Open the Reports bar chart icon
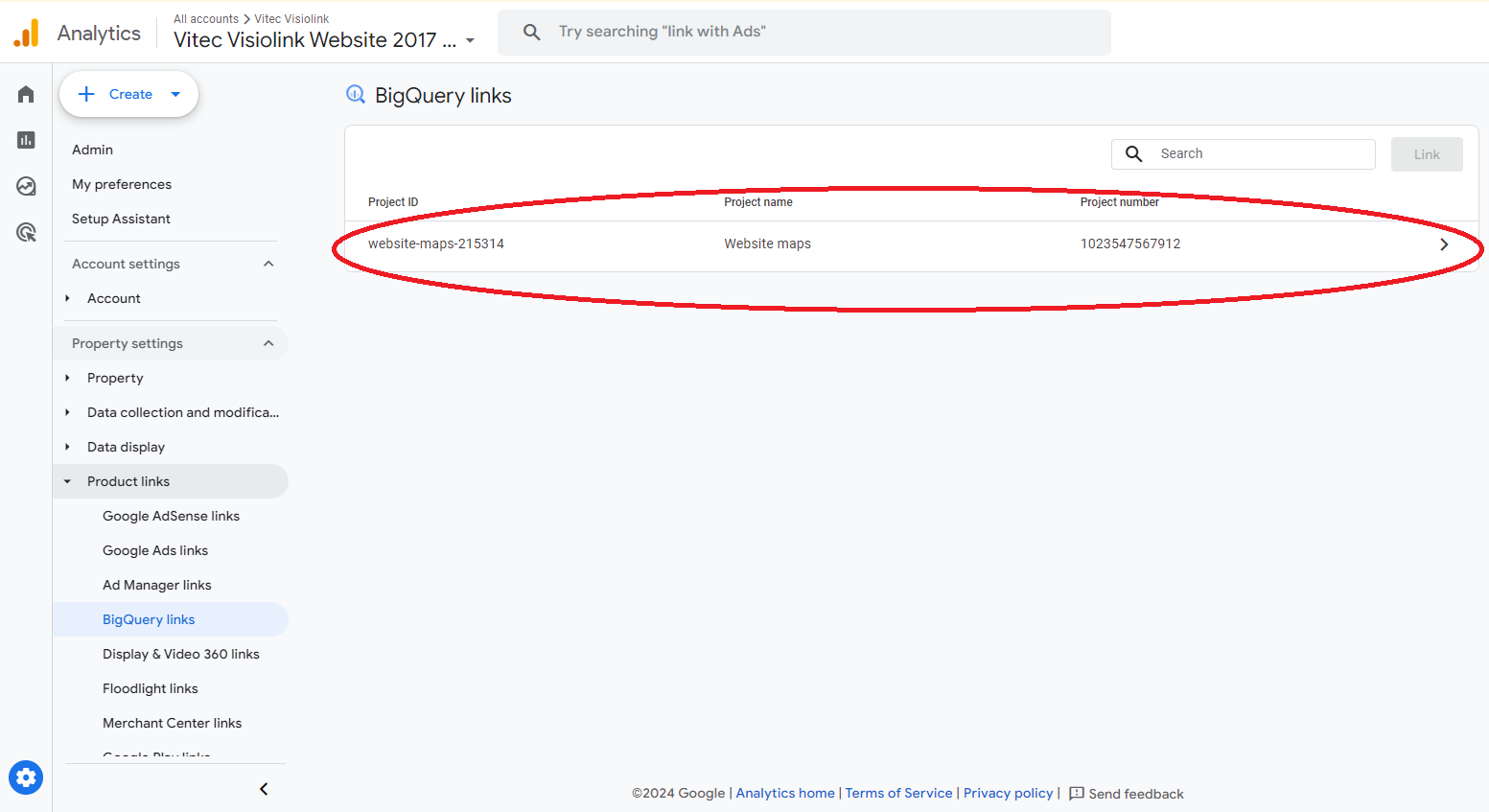This screenshot has width=1489, height=812. coord(26,140)
